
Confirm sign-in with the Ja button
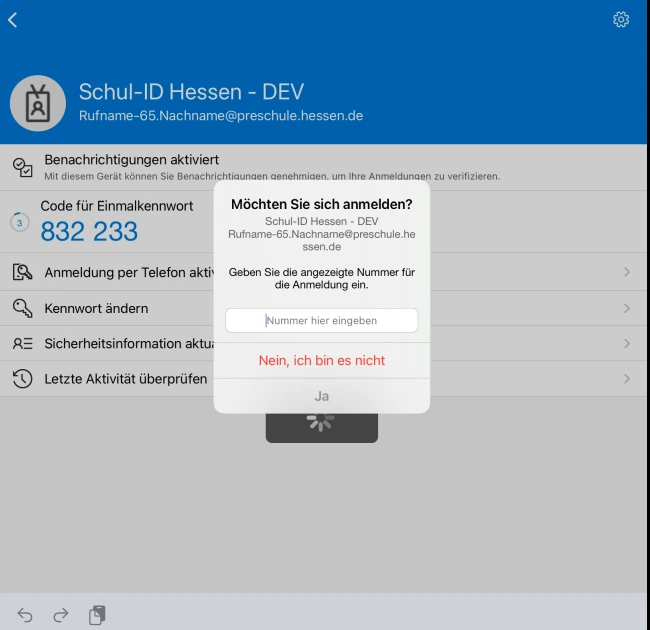[x=322, y=396]
